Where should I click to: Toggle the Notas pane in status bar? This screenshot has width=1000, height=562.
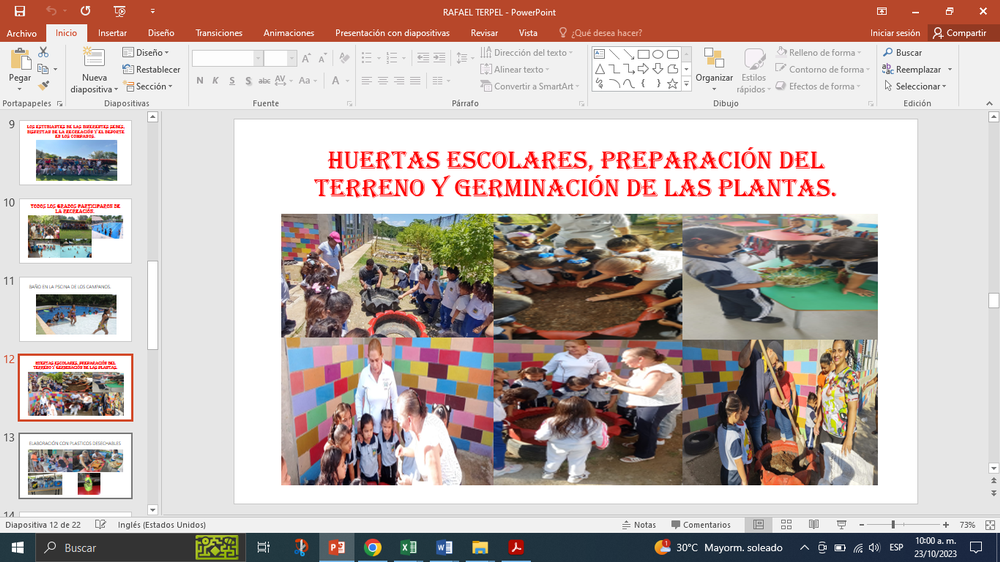click(638, 525)
